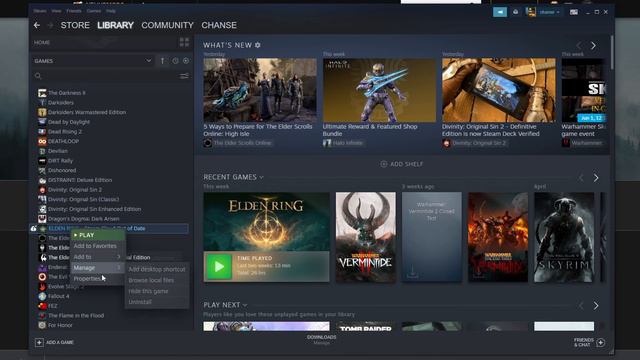Open the notifications icon in title bar
The height and width of the screenshot is (360, 640).
[516, 12]
